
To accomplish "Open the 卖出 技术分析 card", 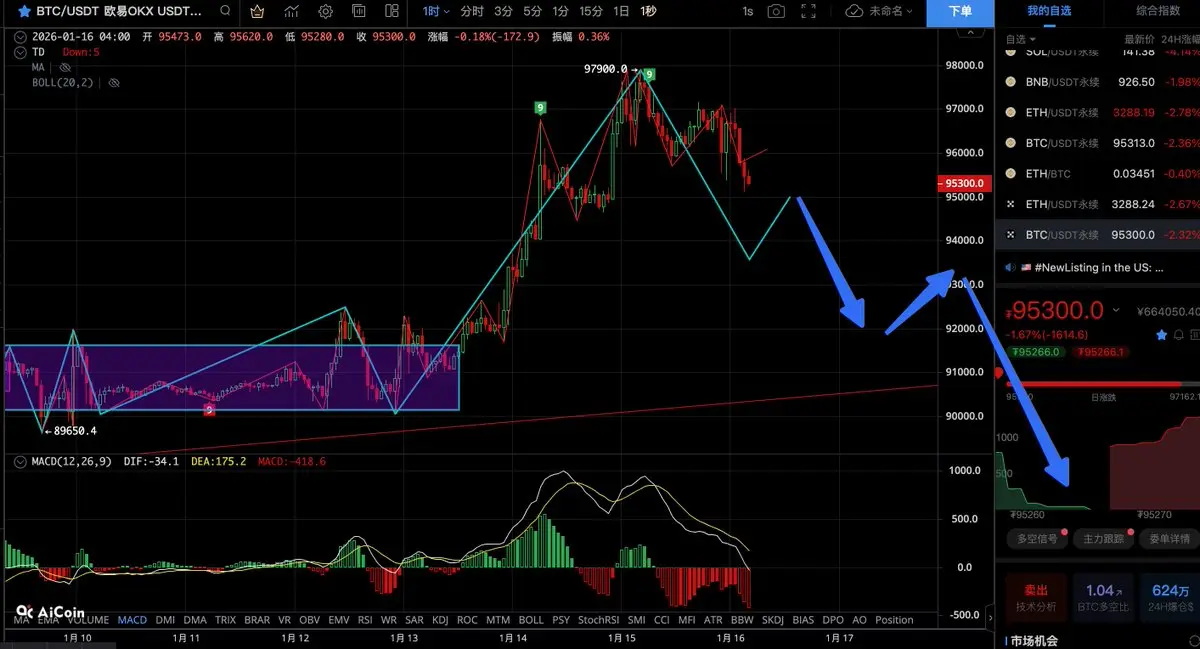I will (x=1036, y=597).
